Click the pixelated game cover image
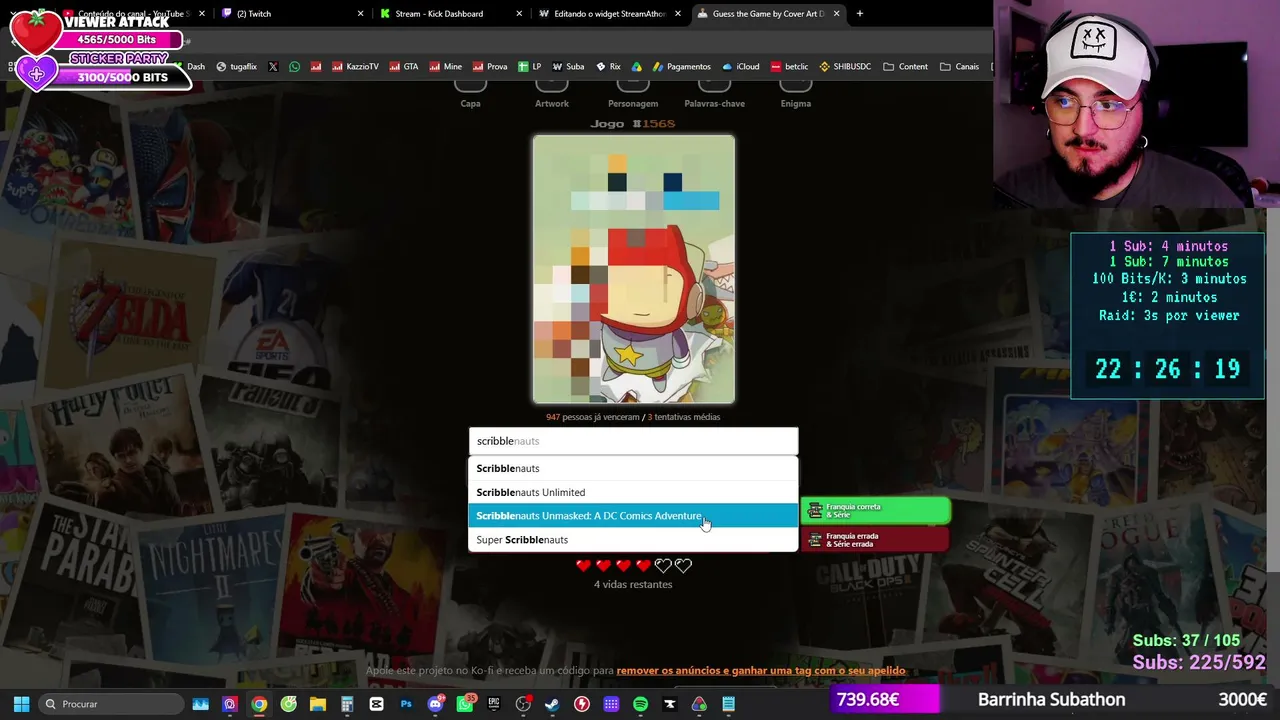The height and width of the screenshot is (720, 1280). [634, 270]
